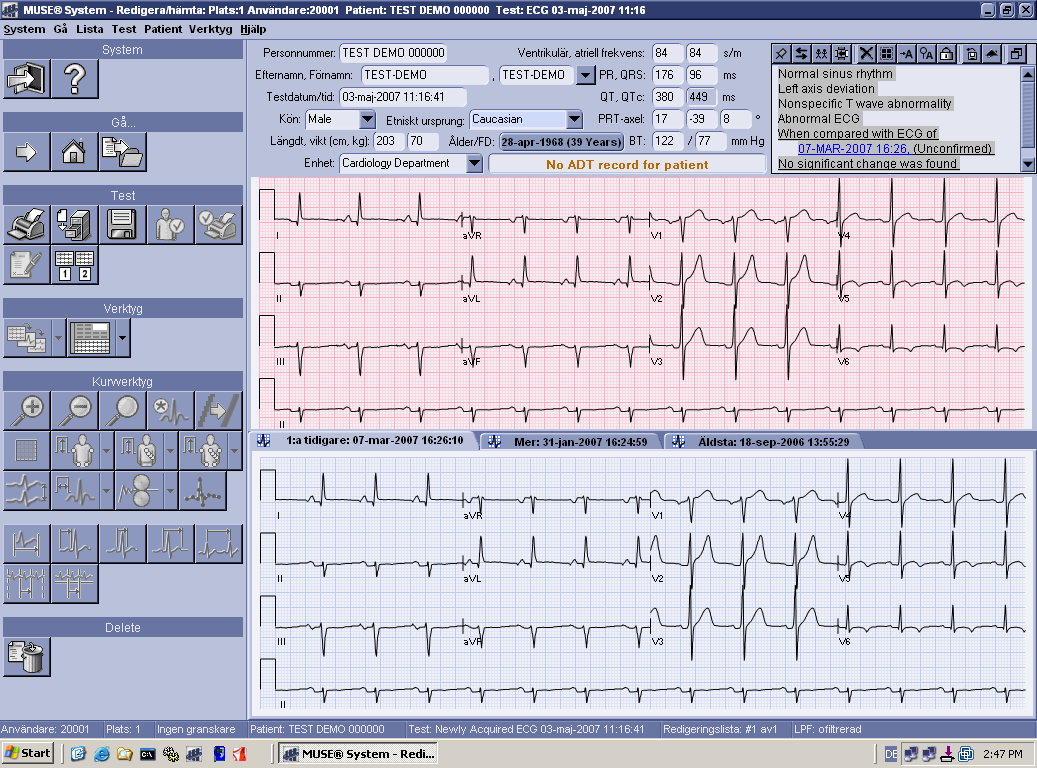This screenshot has height=768, width=1037.
Task: Select the 'Normal sinus rhythm' statement
Action: click(835, 73)
